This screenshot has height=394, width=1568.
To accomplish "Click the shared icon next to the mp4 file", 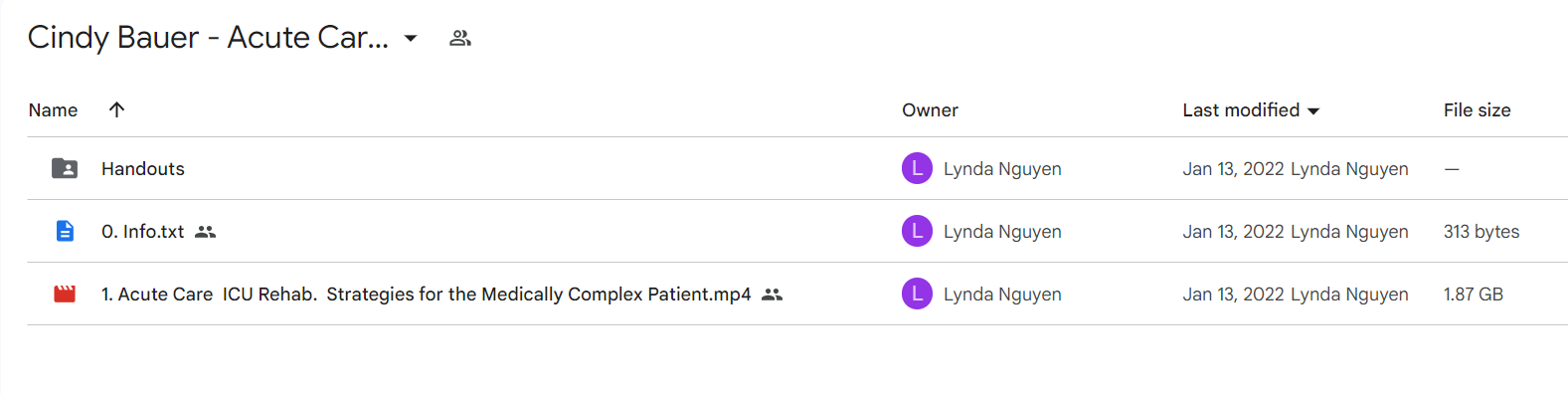I will [x=772, y=295].
